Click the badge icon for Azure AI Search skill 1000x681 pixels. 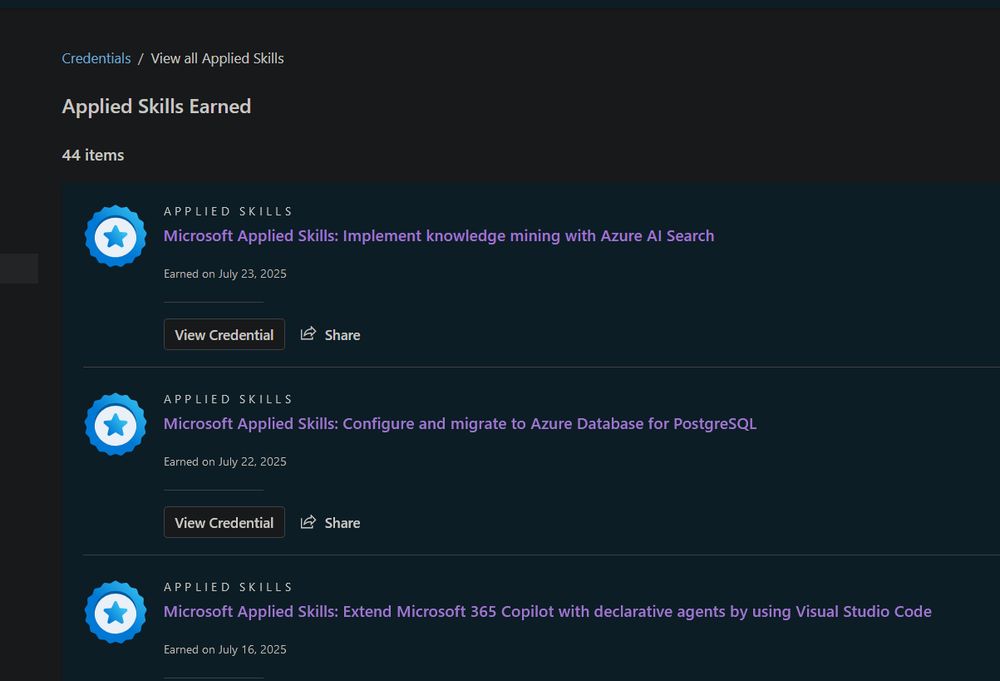click(x=115, y=237)
